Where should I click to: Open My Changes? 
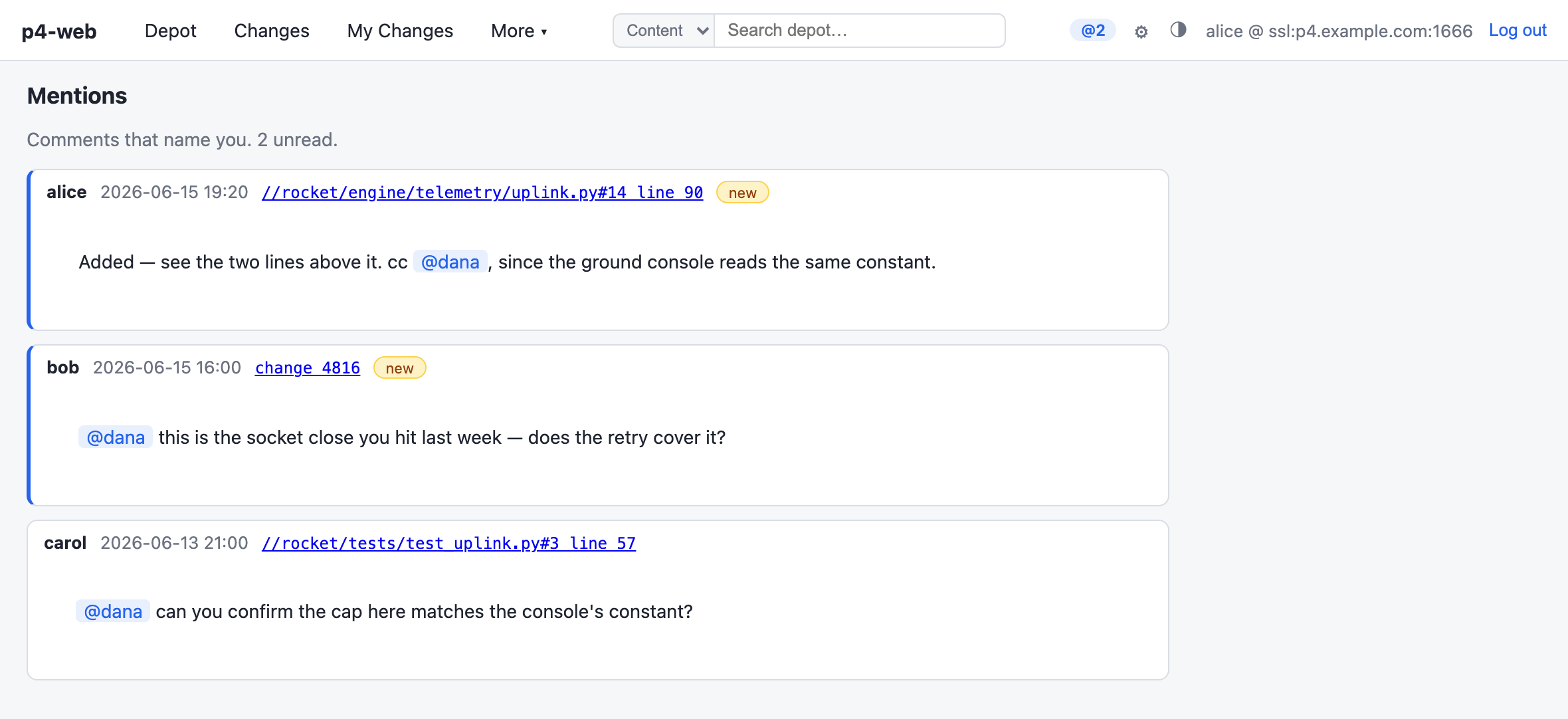coord(400,31)
